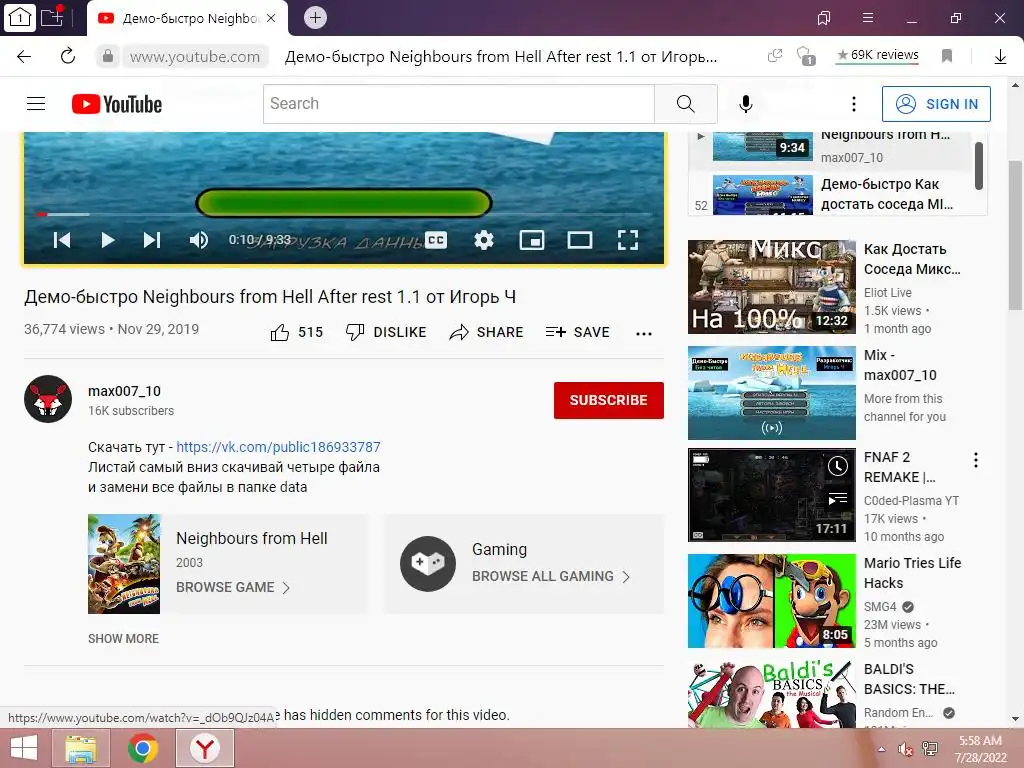
Task: Click the search magnifier button
Action: pyautogui.click(x=686, y=104)
